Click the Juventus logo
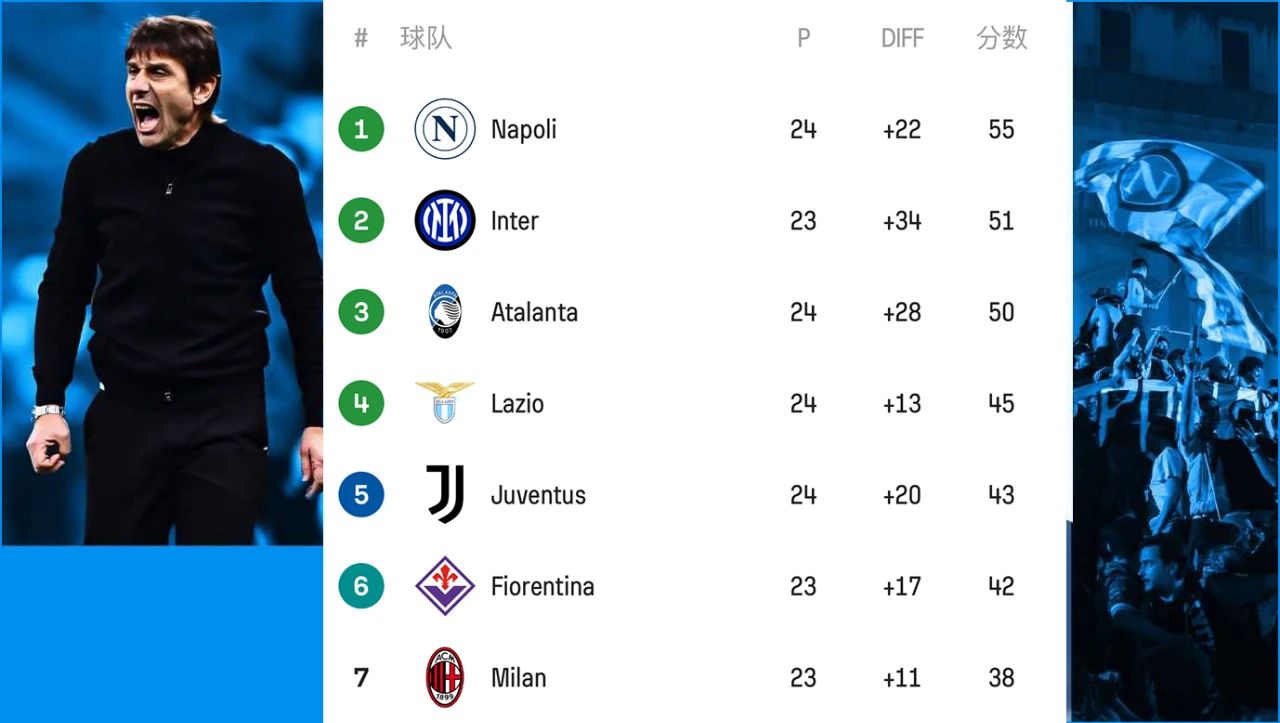The image size is (1280, 723). coord(445,494)
